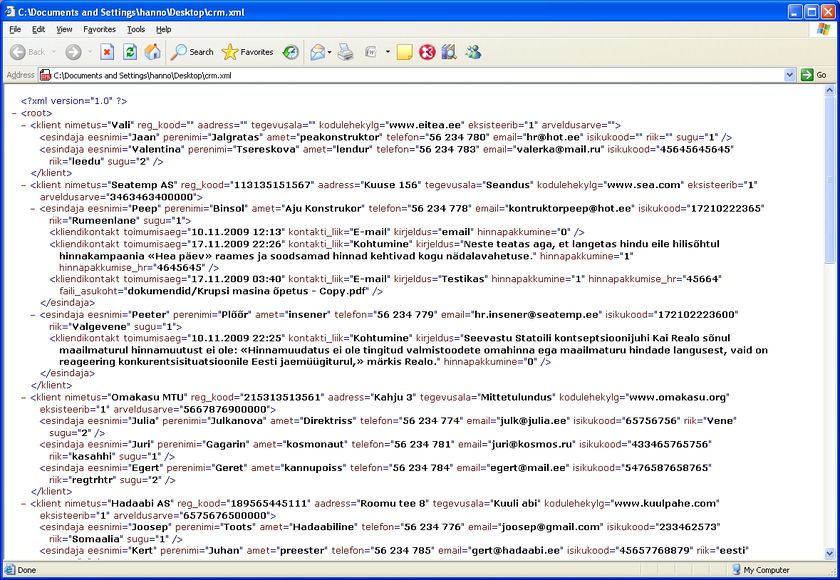Click the XML file icon in address bar
This screenshot has height=580, width=840.
click(x=46, y=76)
